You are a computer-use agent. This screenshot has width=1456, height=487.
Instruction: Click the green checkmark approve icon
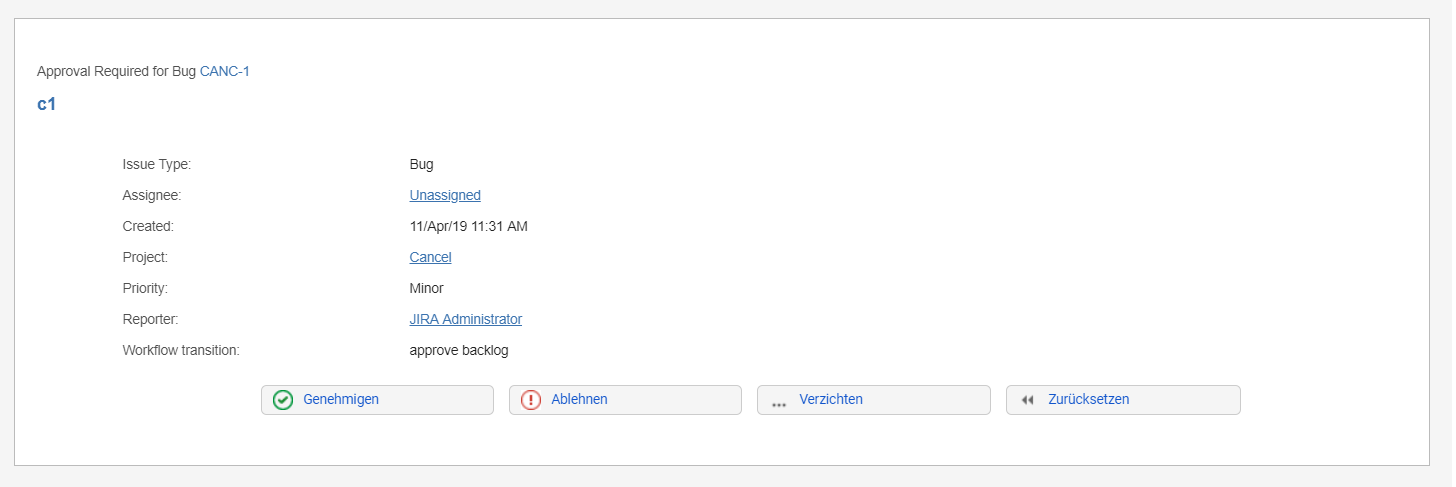point(283,400)
